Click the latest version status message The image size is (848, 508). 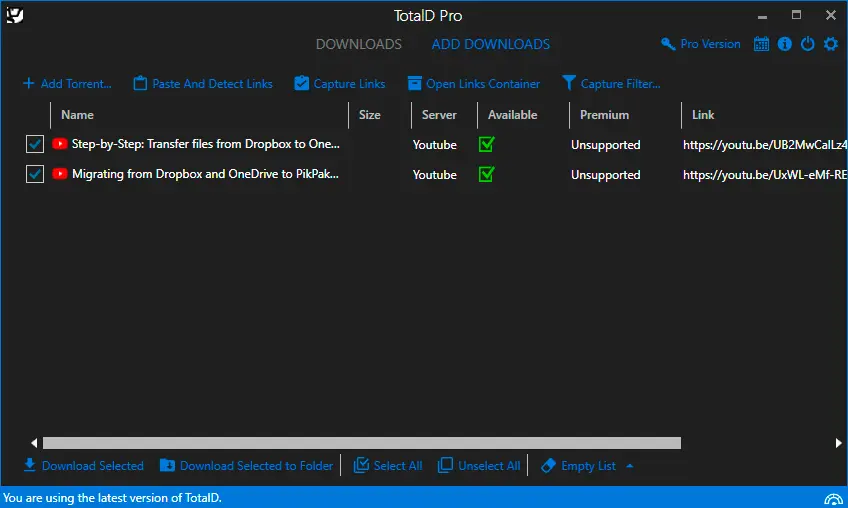112,498
